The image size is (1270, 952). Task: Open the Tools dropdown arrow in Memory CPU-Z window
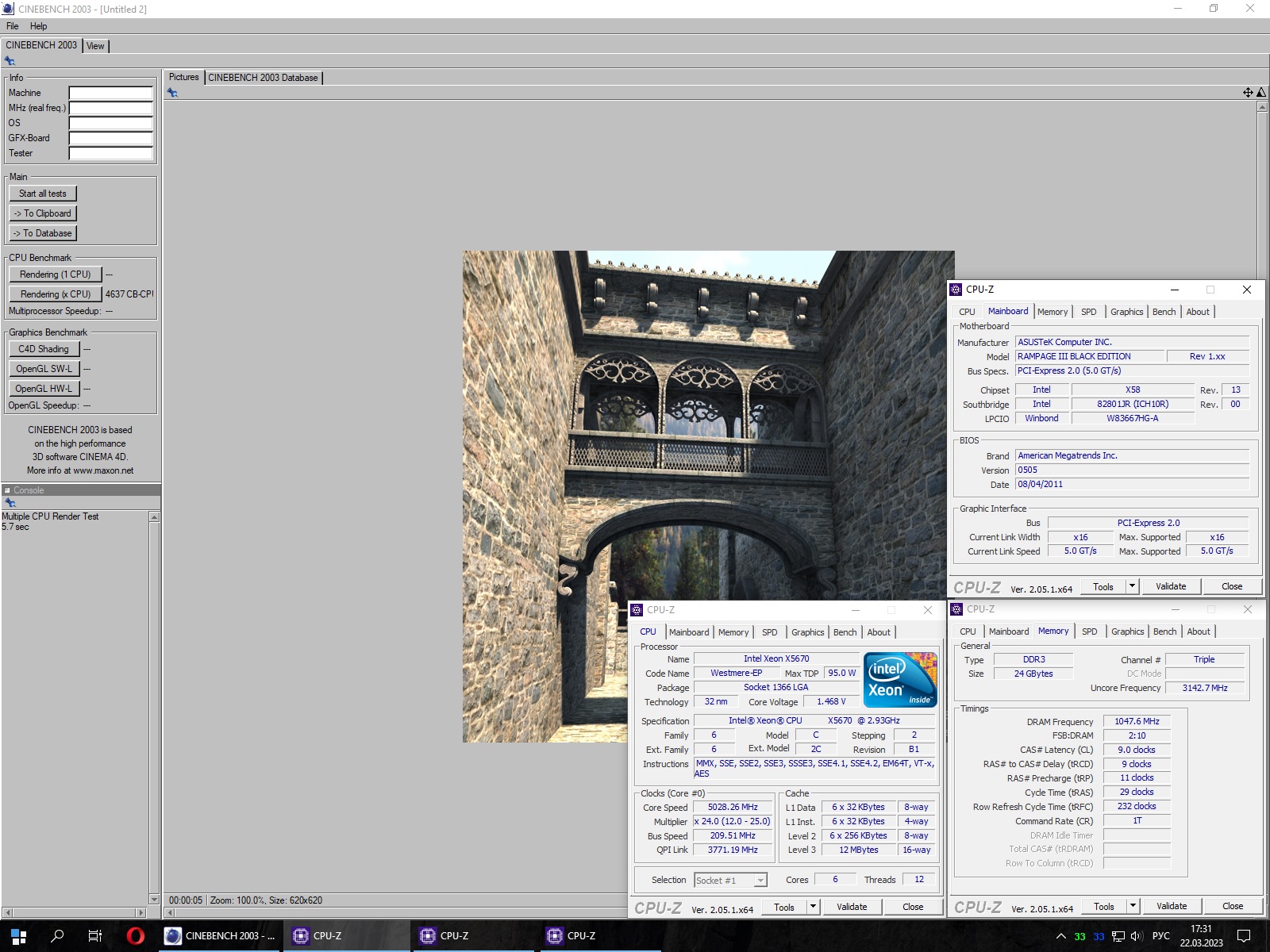[1133, 906]
